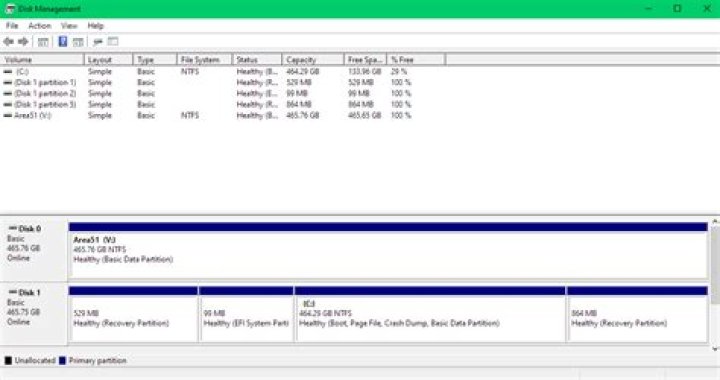The image size is (720, 380).
Task: Sort by the File System column header
Action: tap(204, 60)
